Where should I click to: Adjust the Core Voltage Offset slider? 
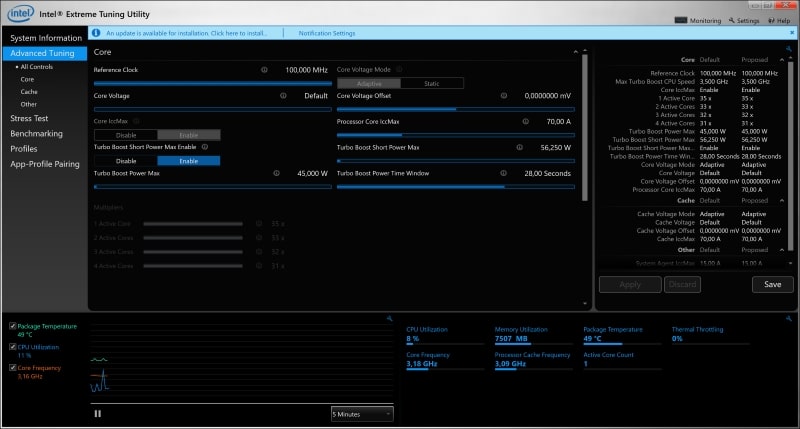(456, 109)
